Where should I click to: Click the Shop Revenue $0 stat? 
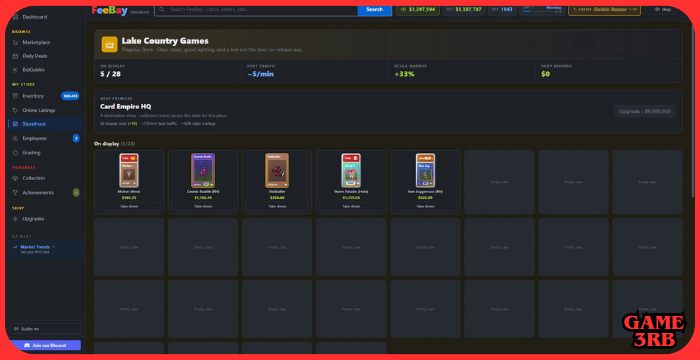608,71
